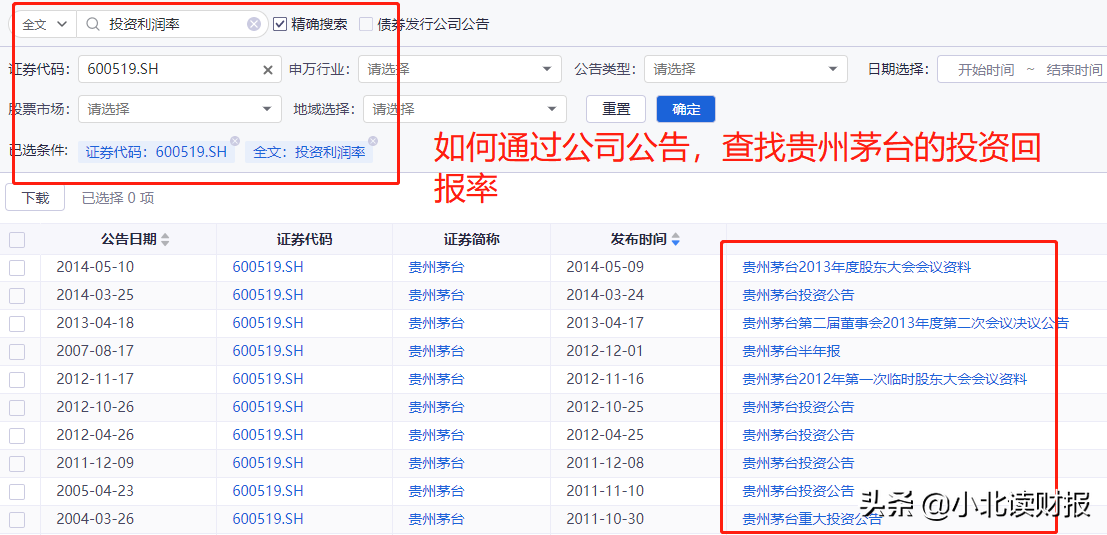Tick the checkbox for the 2014-05-10 row
Viewport: 1107px width, 535px height.
click(17, 268)
